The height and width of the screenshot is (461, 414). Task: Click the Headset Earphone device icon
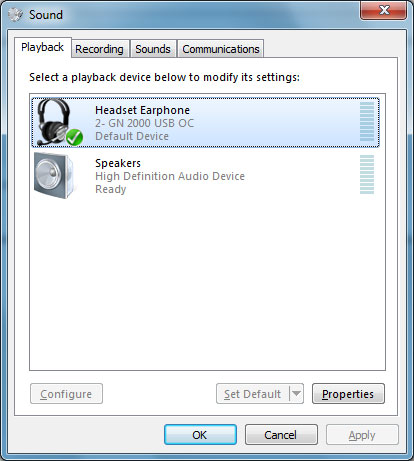58,122
